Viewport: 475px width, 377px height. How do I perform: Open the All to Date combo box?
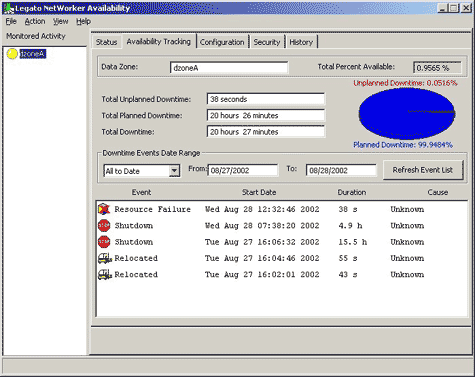[x=142, y=171]
